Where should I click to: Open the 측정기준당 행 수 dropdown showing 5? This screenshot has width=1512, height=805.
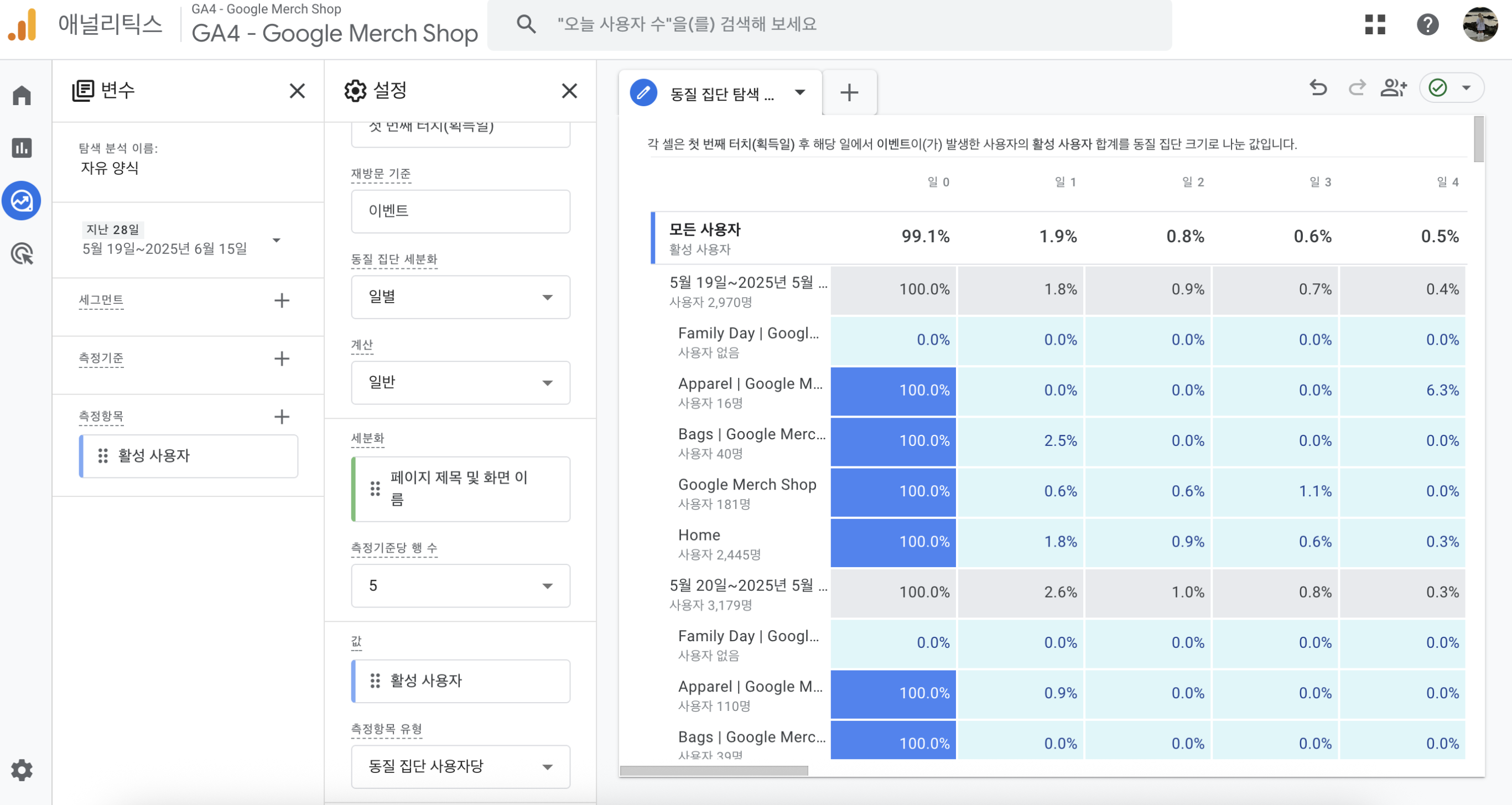[460, 585]
